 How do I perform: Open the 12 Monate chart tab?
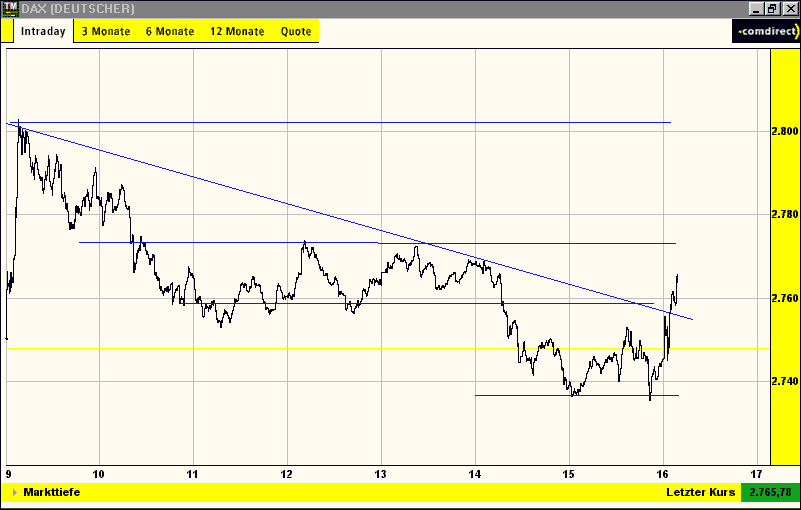237,32
